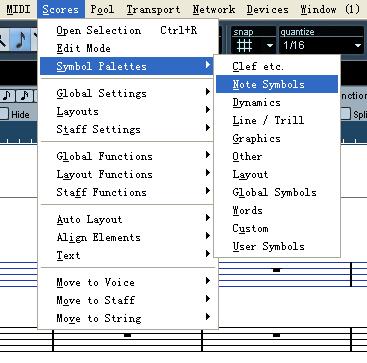
Task: Expand the Global Functions submenu
Action: coord(128,156)
